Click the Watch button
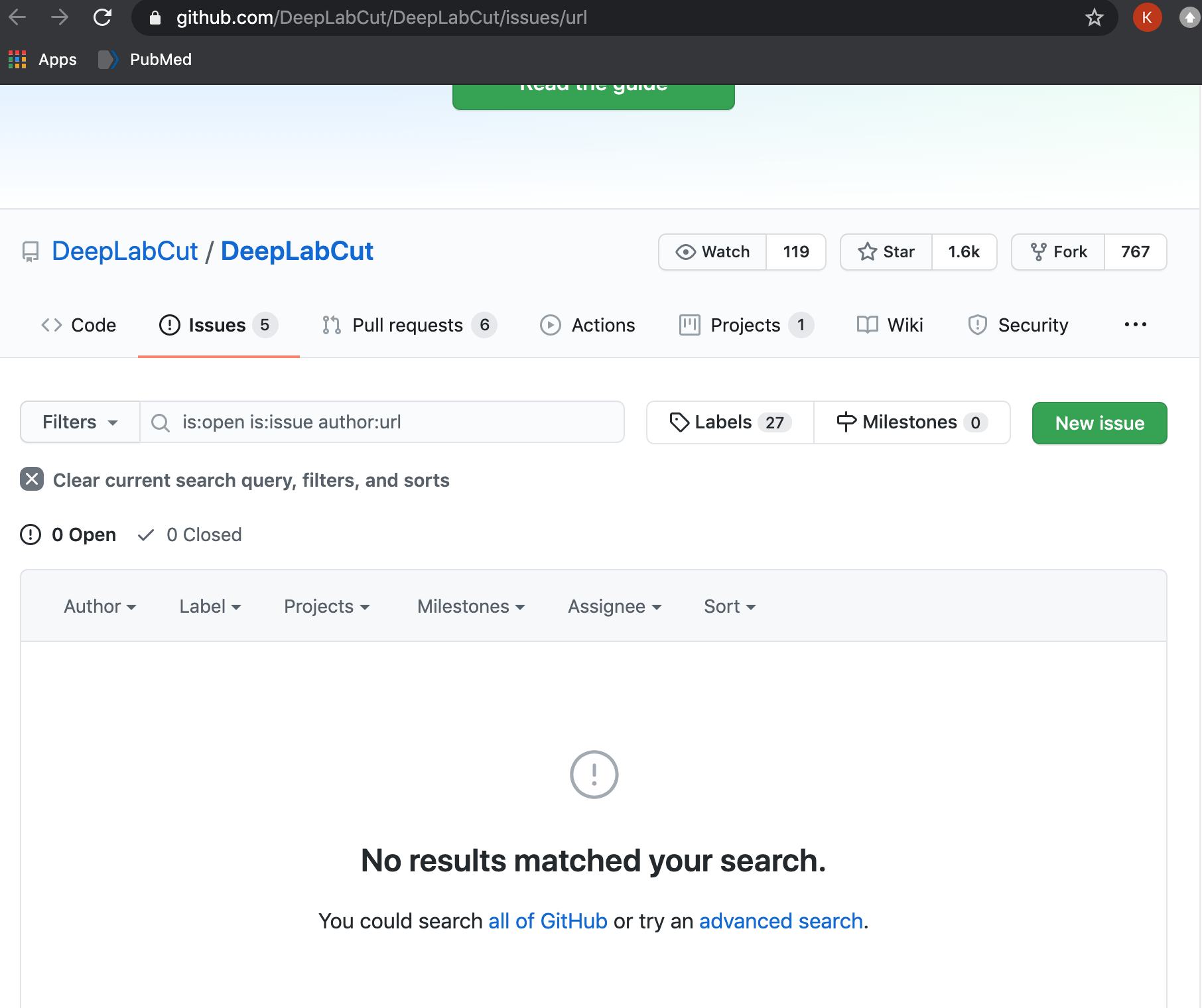Screen dimensions: 1202x1008 (x=712, y=252)
